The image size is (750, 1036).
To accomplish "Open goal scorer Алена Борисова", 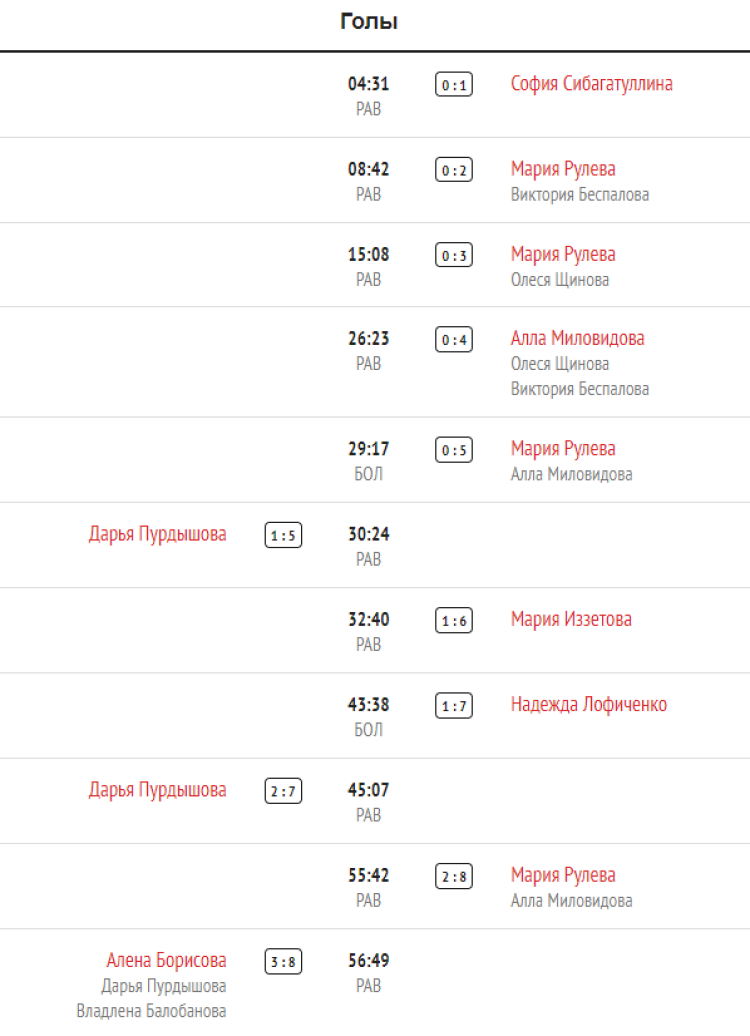I will [x=166, y=961].
